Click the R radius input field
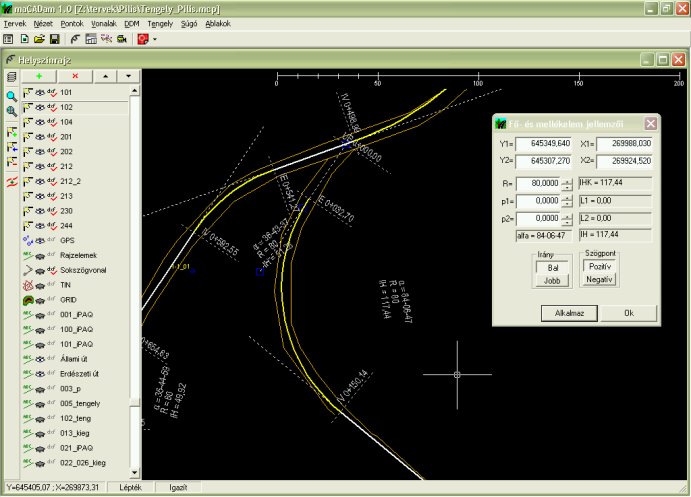This screenshot has height=497, width=691. [x=539, y=183]
